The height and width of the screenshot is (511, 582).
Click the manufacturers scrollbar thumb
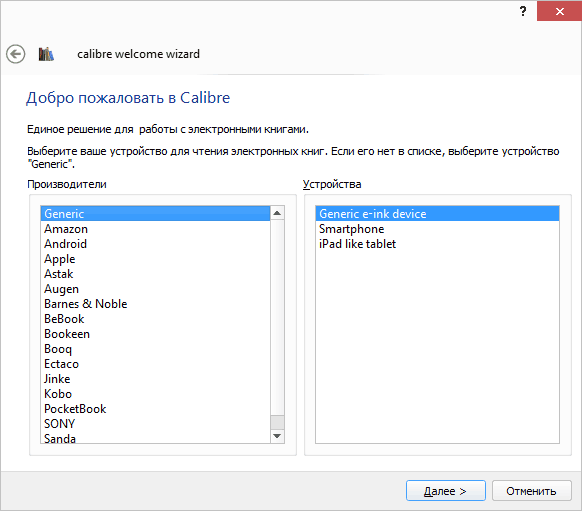point(277,422)
